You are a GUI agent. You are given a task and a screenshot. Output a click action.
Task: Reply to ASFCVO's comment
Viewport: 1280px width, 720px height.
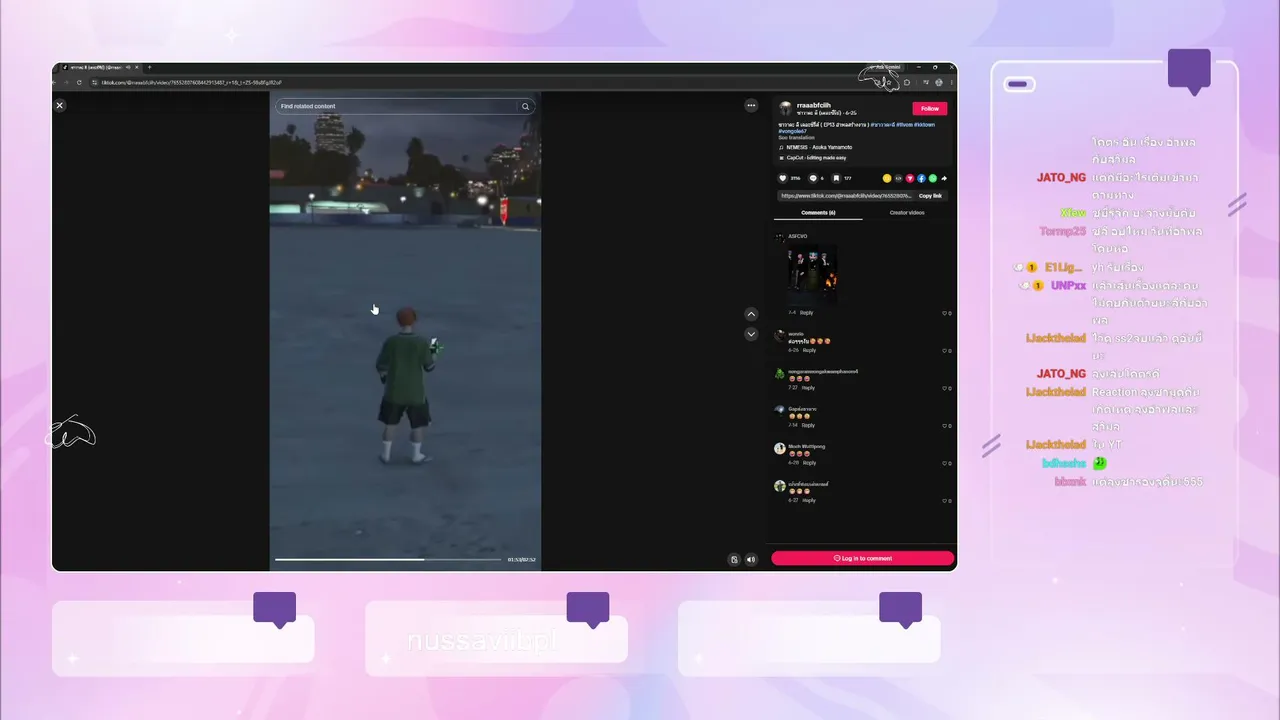806,313
